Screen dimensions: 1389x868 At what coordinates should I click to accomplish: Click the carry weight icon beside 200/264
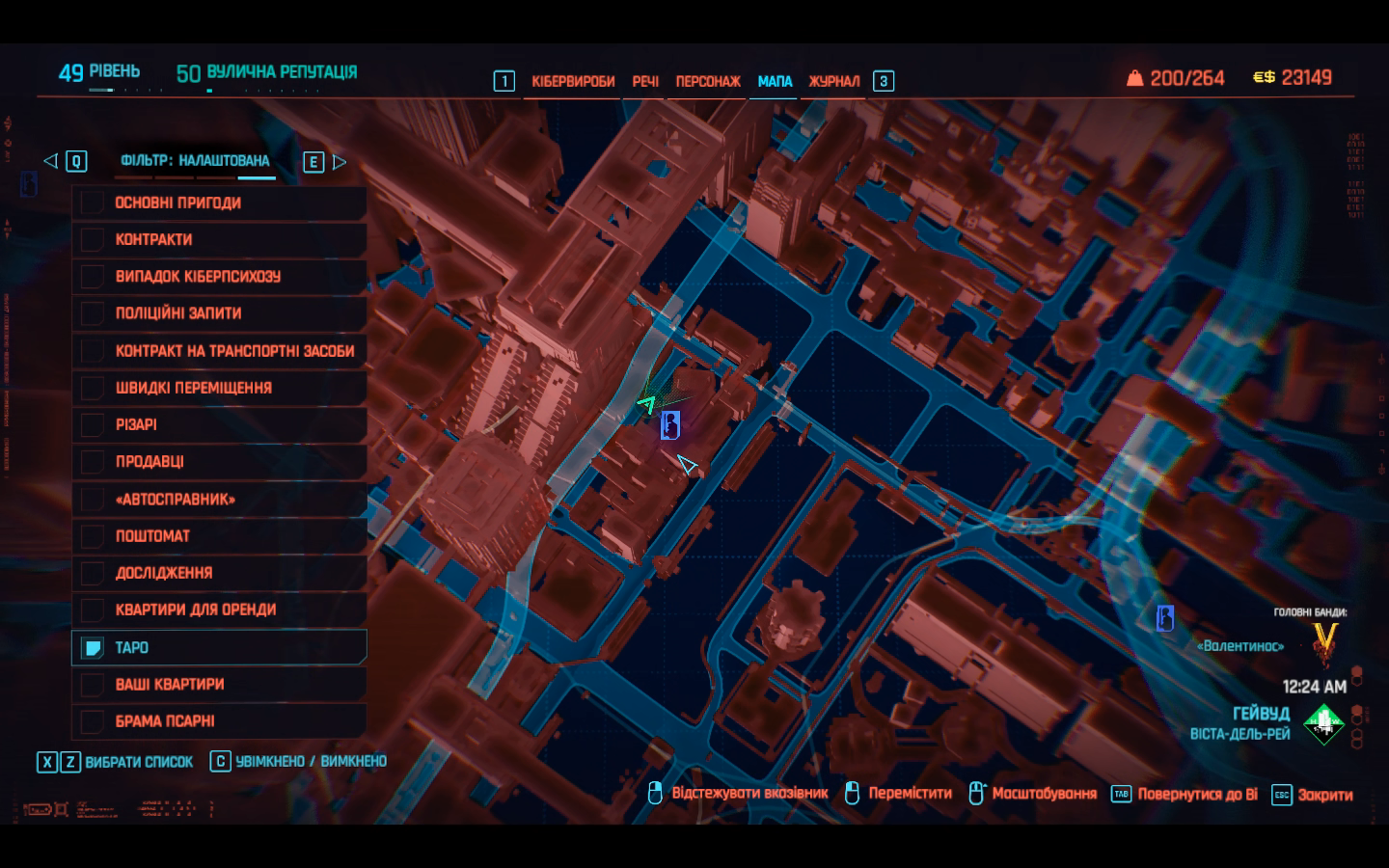click(x=1135, y=78)
